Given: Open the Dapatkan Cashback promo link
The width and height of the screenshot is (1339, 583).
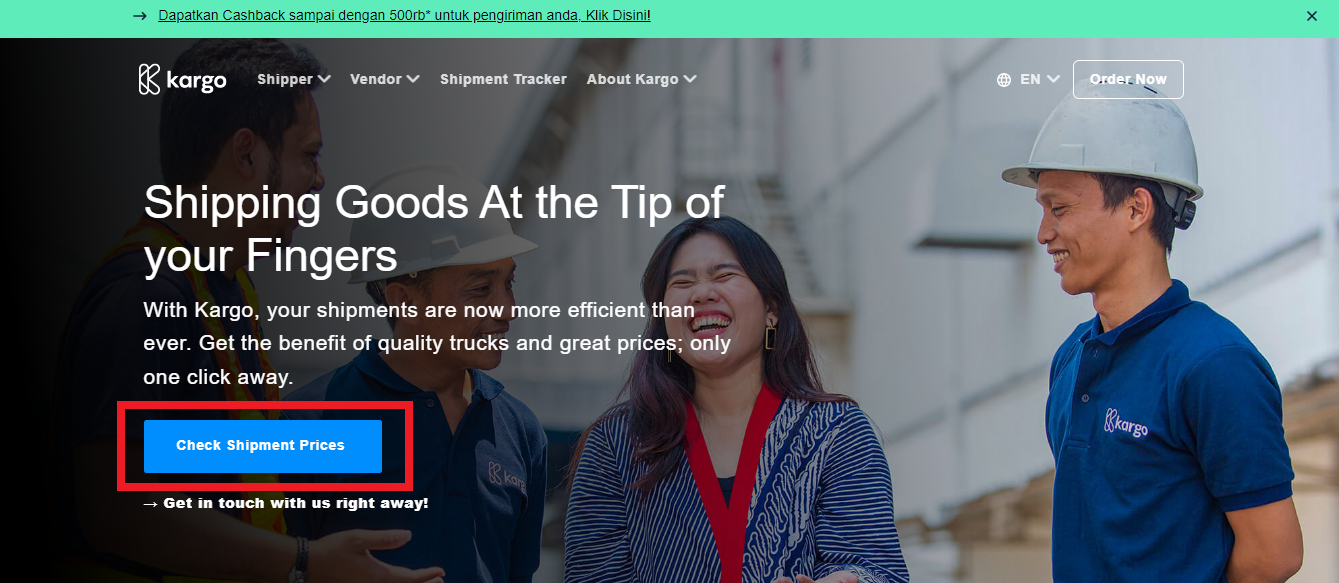Looking at the screenshot, I should pos(404,16).
